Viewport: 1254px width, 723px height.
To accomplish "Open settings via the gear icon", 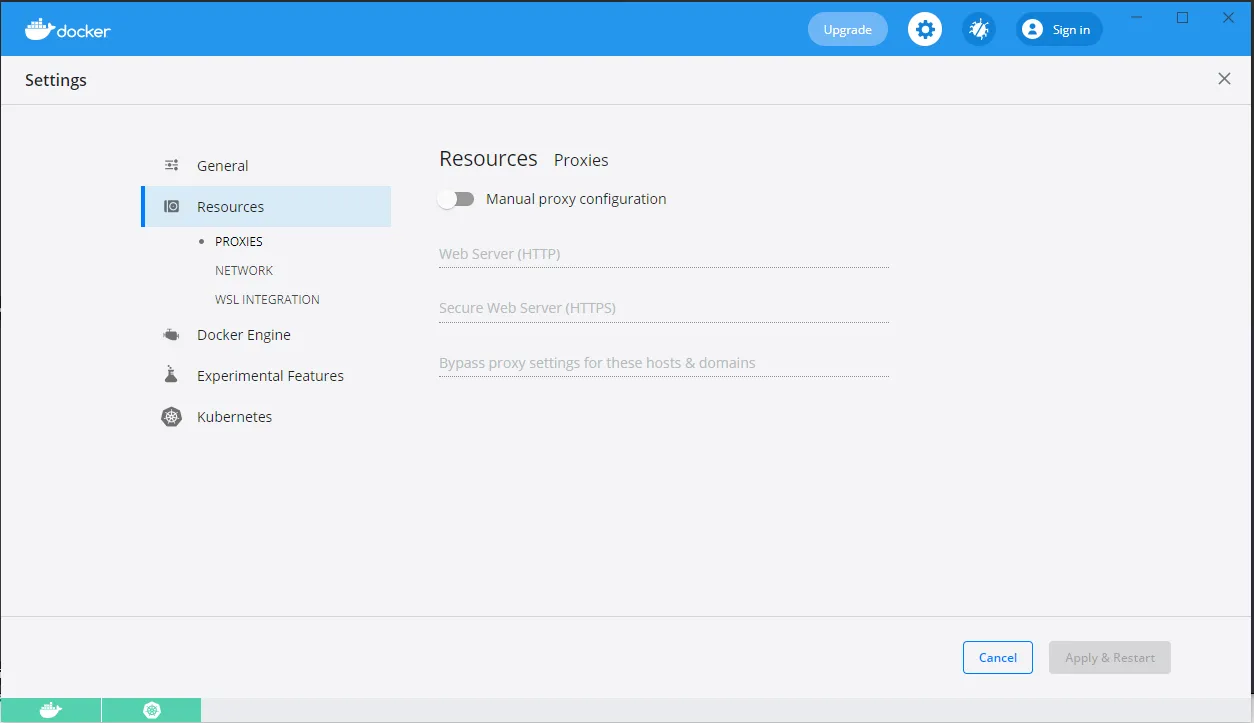I will click(x=925, y=29).
